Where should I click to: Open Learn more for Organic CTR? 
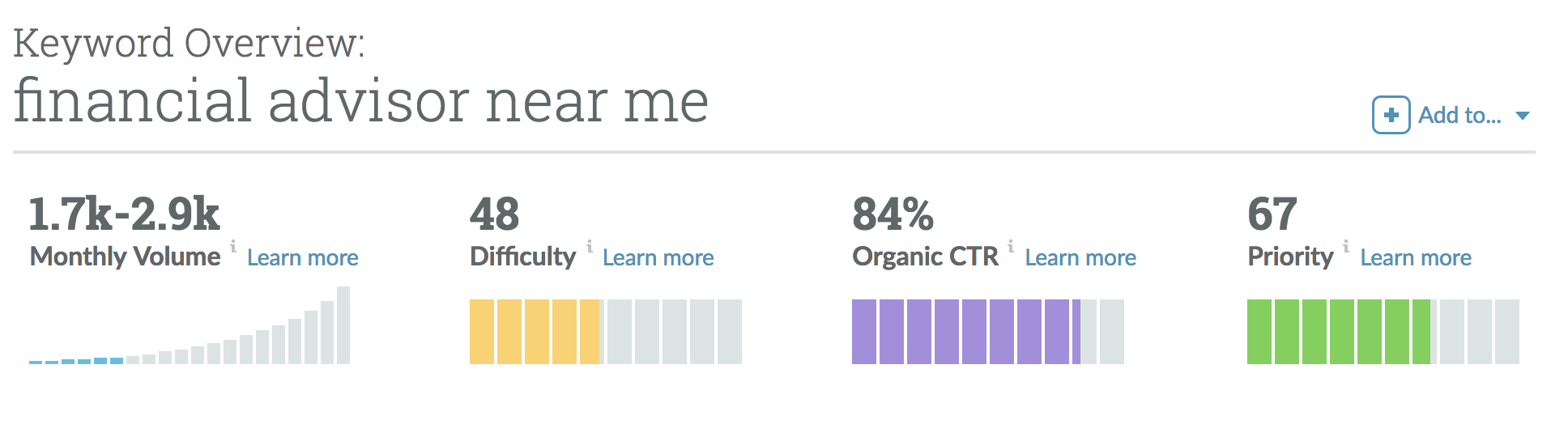point(1080,257)
